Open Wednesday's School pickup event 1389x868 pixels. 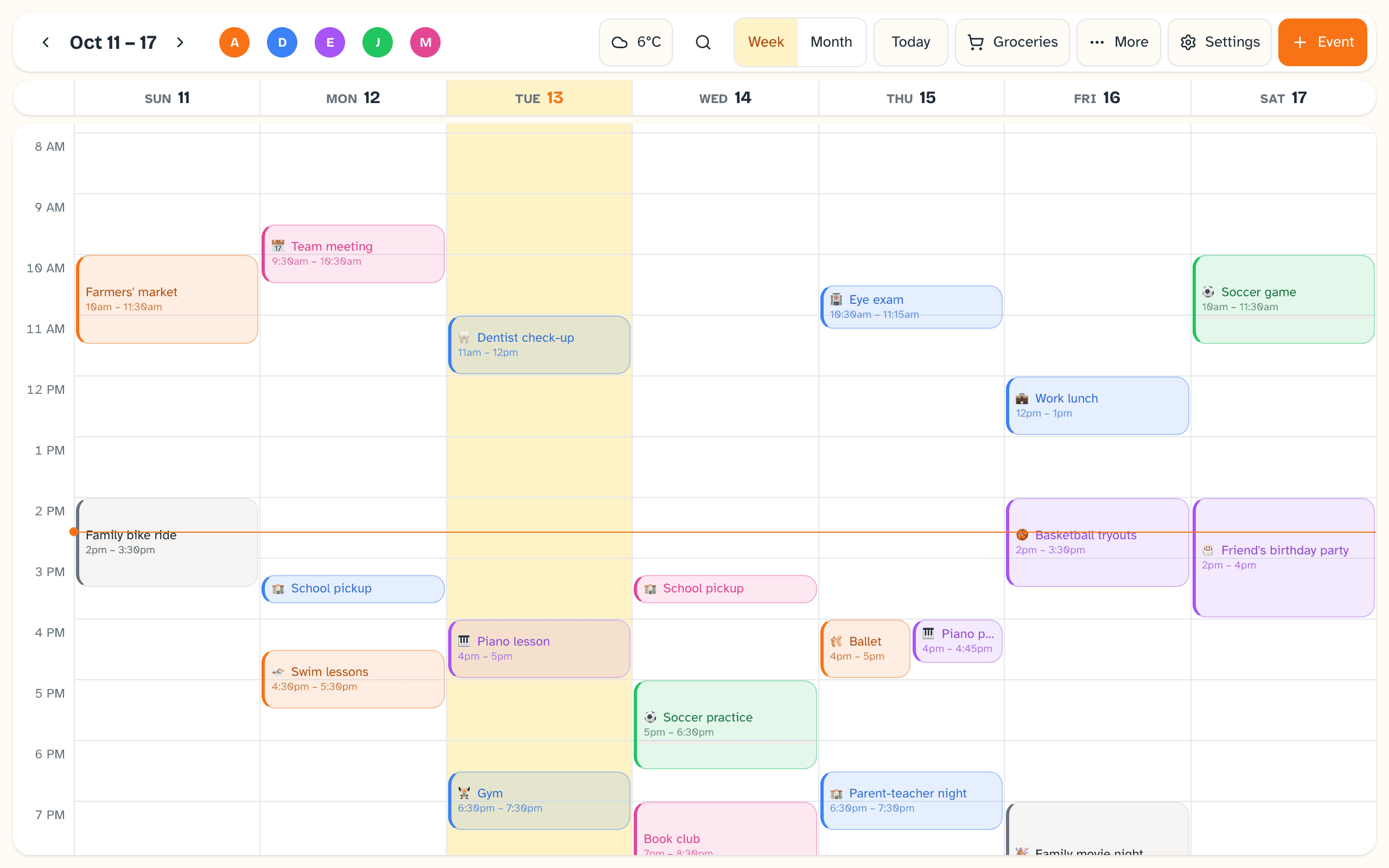(x=725, y=589)
